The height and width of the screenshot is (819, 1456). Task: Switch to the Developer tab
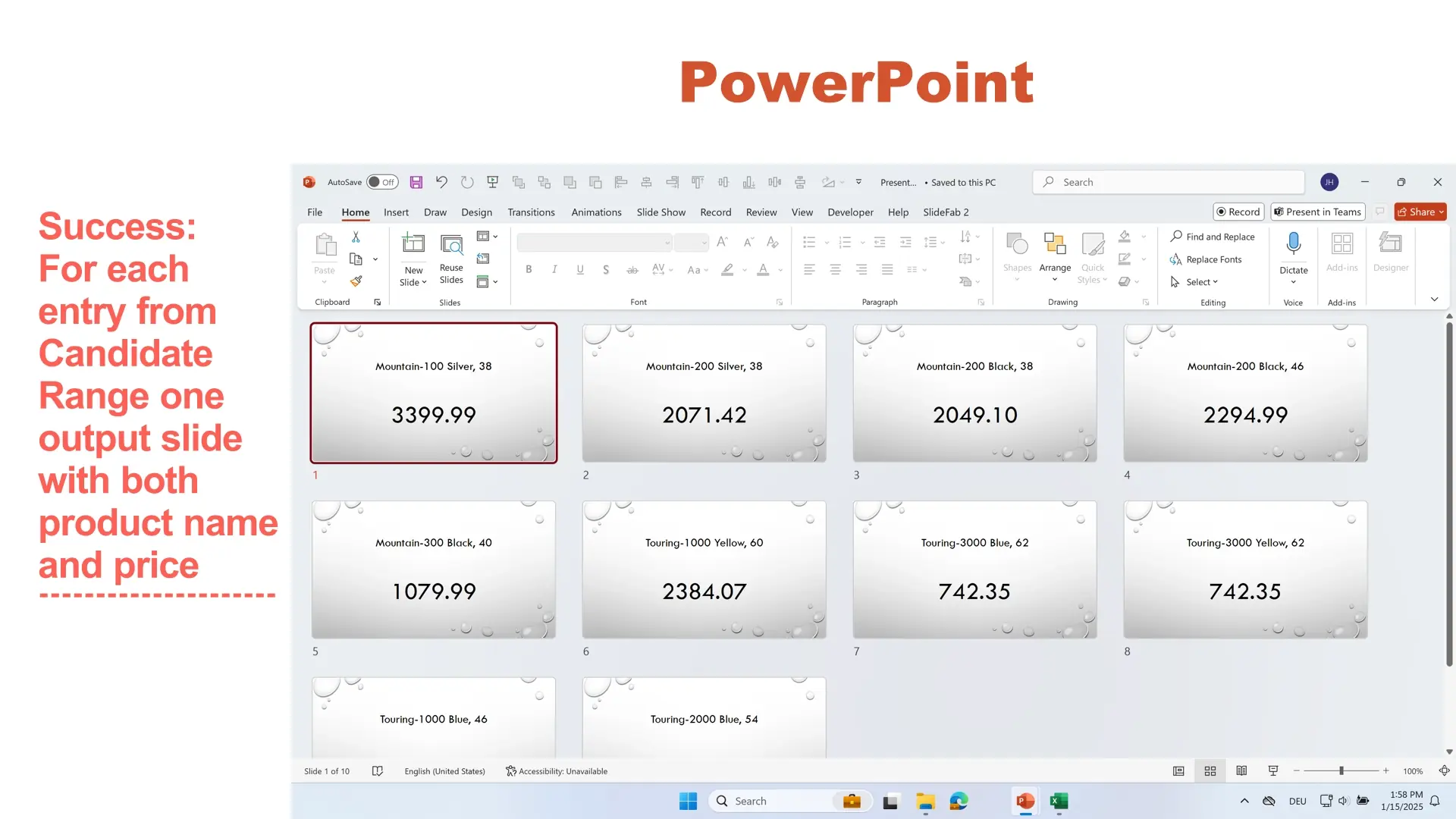coord(850,212)
